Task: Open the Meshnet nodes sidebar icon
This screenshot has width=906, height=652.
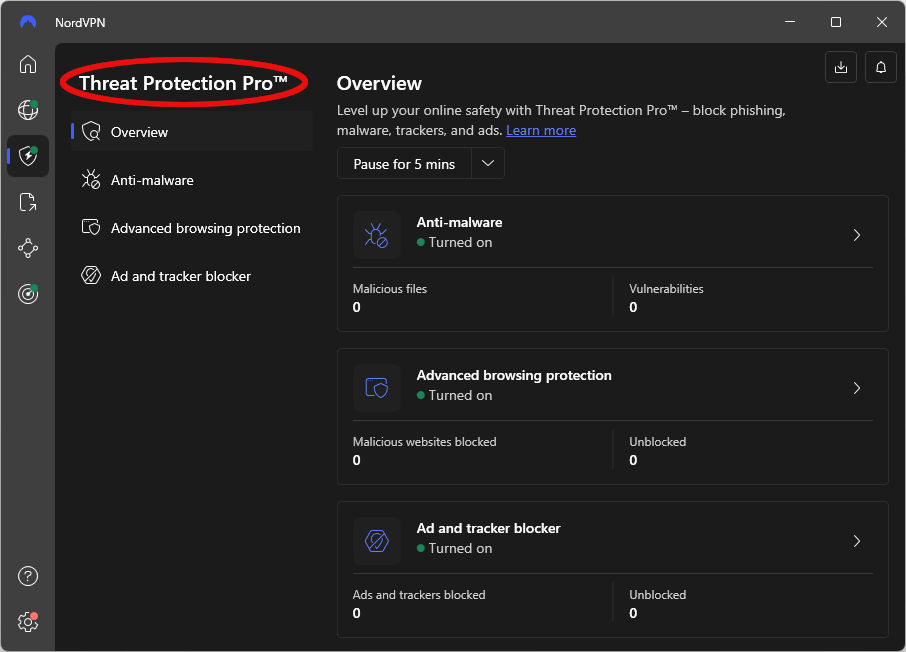Action: (x=28, y=249)
